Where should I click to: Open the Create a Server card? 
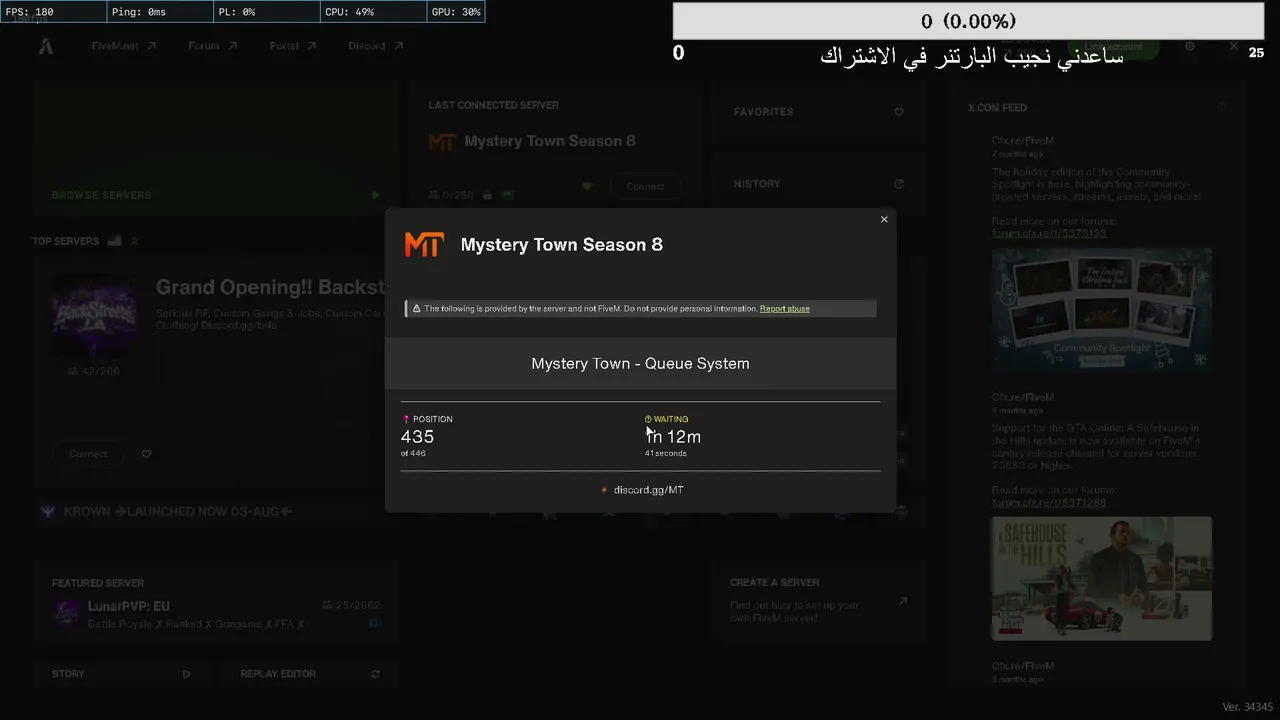point(819,601)
